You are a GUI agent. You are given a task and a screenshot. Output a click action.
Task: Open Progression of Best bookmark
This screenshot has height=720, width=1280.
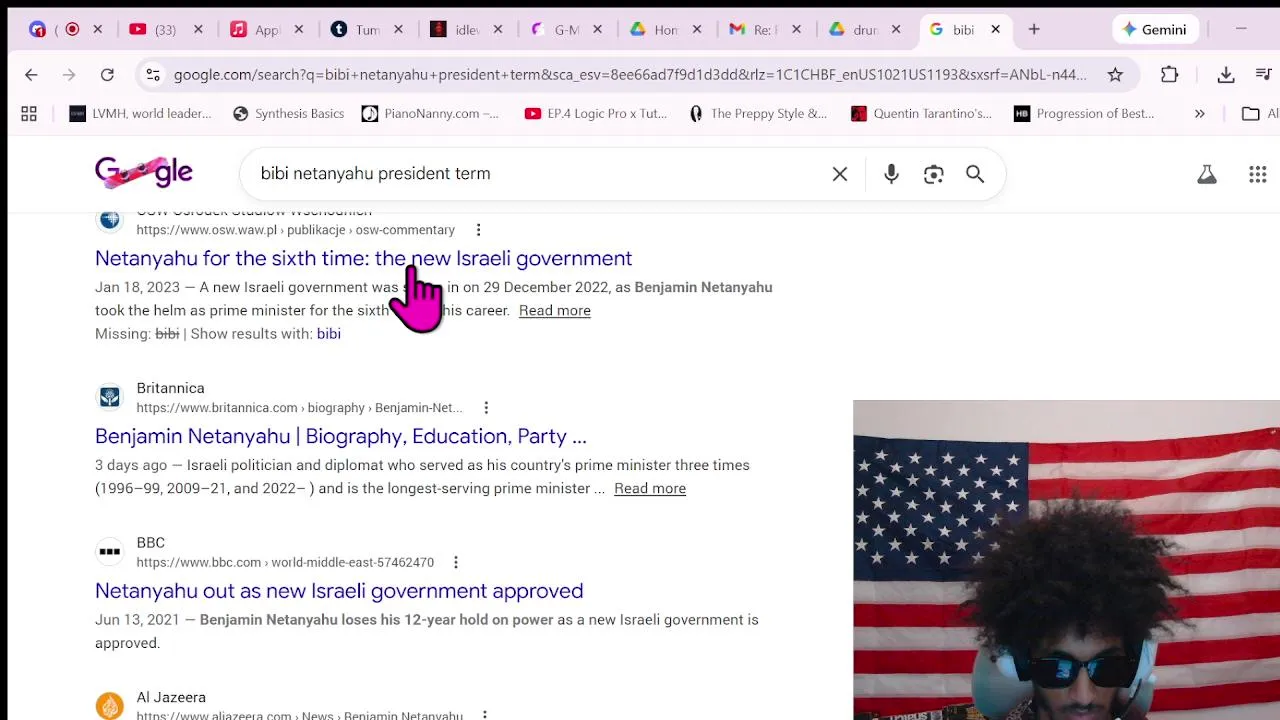pyautogui.click(x=1084, y=114)
